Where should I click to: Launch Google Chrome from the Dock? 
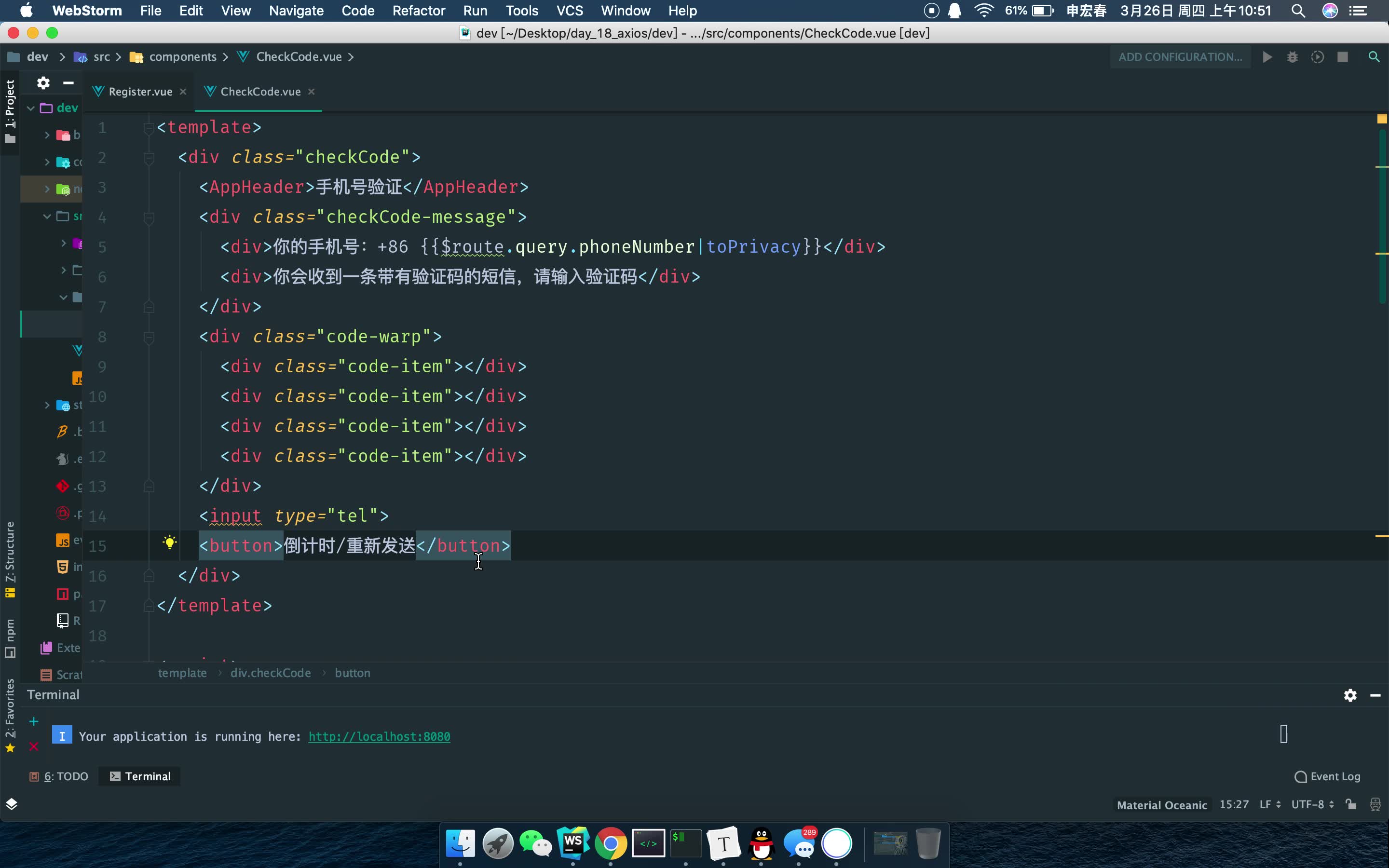(x=611, y=844)
